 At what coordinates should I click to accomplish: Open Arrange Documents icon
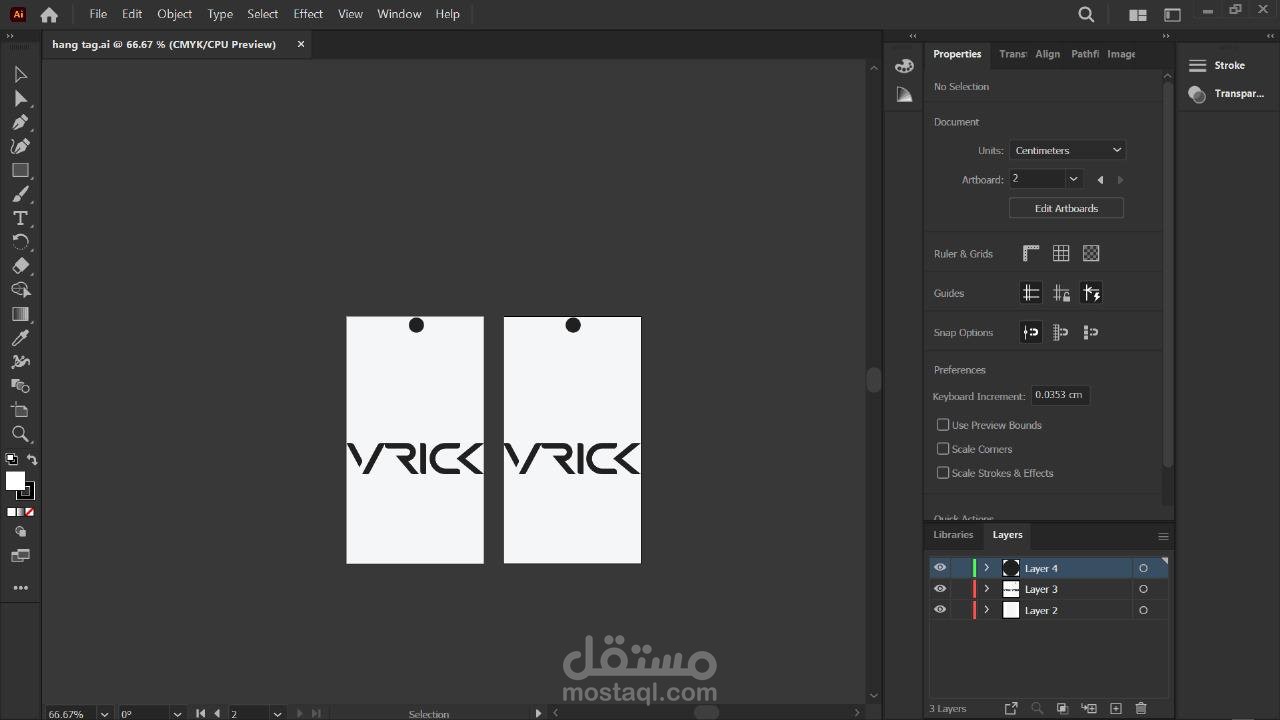(1137, 15)
